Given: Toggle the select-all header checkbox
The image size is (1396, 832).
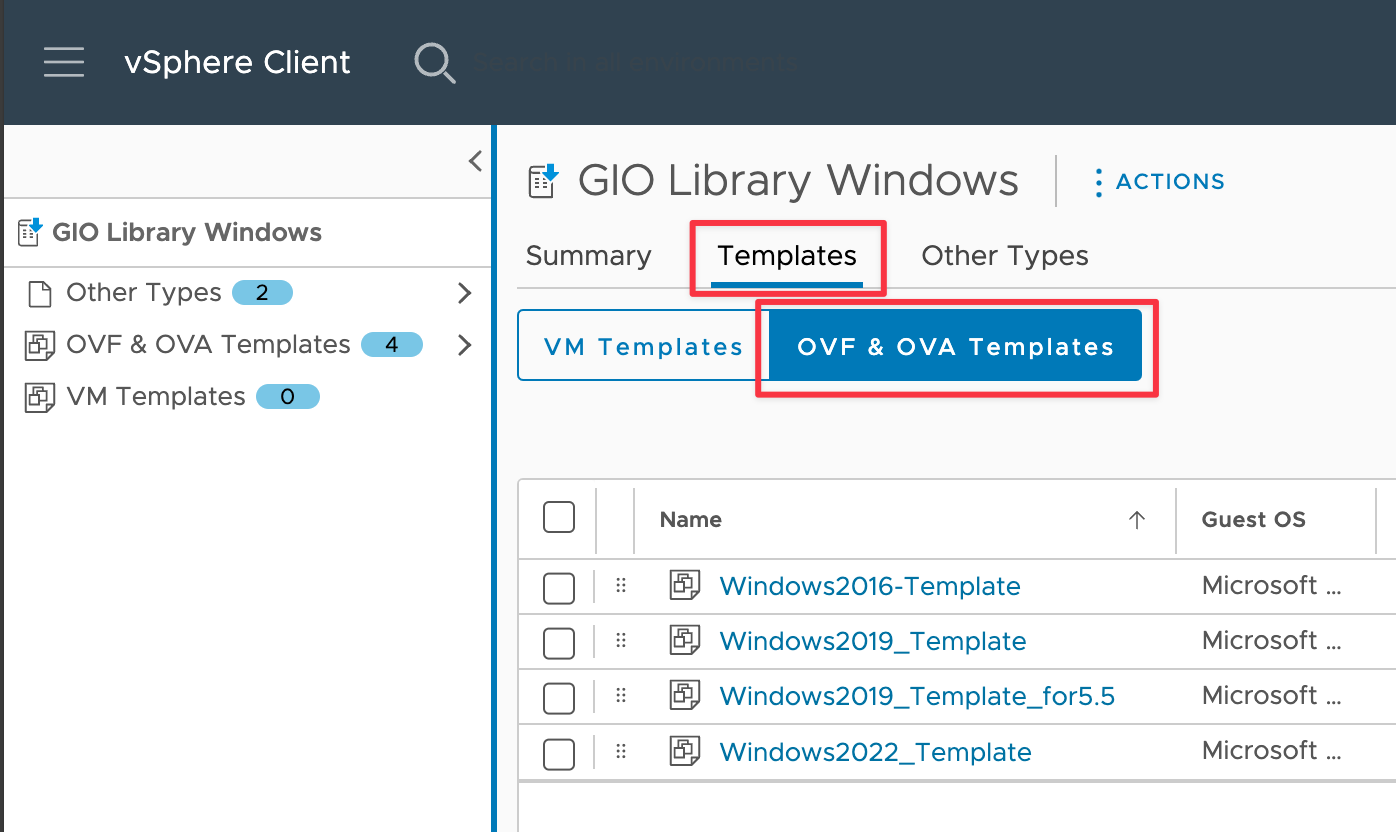Looking at the screenshot, I should tap(558, 518).
